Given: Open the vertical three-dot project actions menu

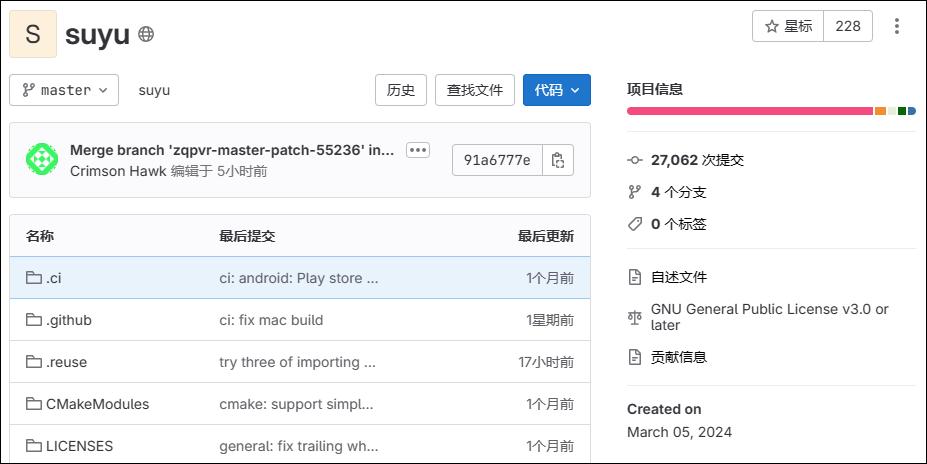Looking at the screenshot, I should (896, 26).
